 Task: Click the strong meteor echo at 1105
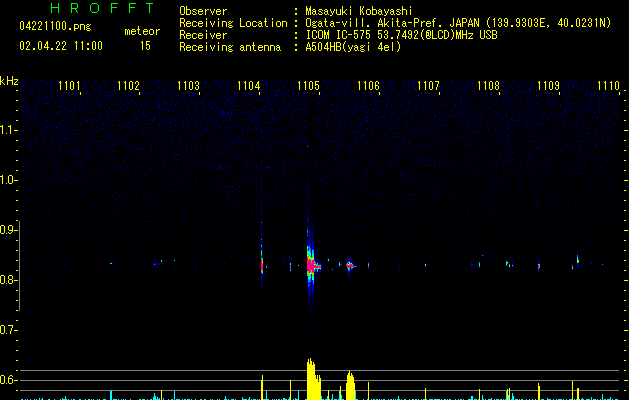pos(311,265)
